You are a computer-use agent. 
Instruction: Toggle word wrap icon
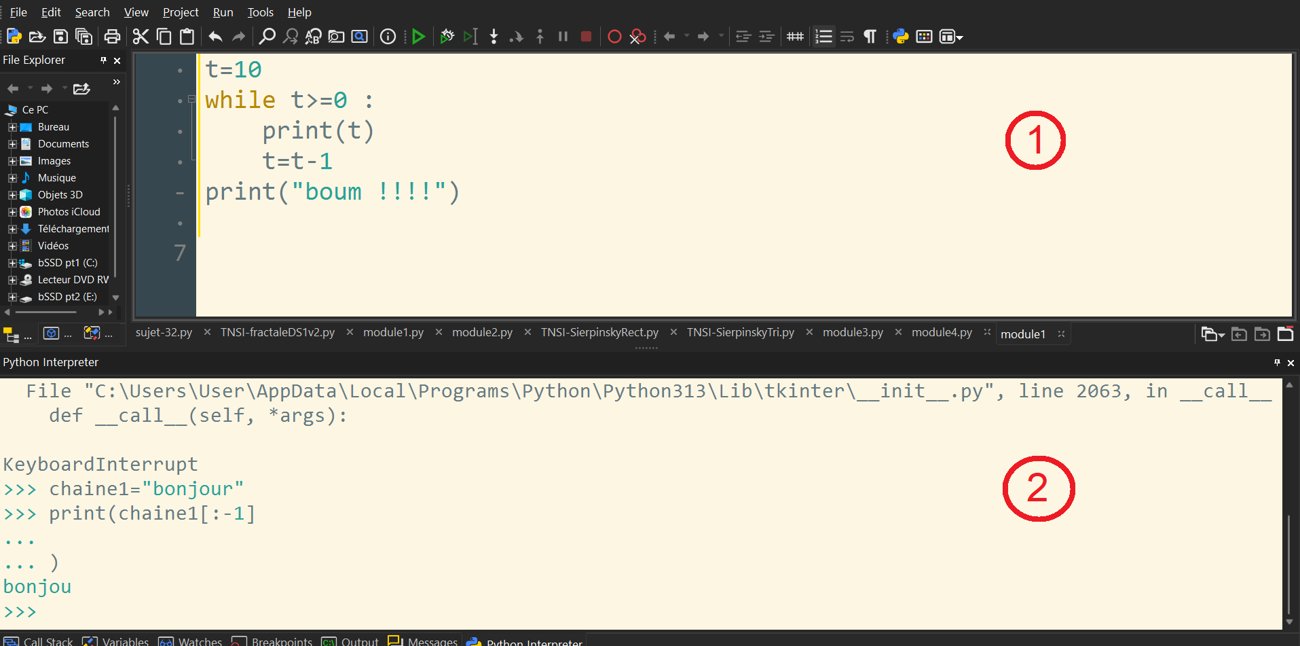point(847,36)
